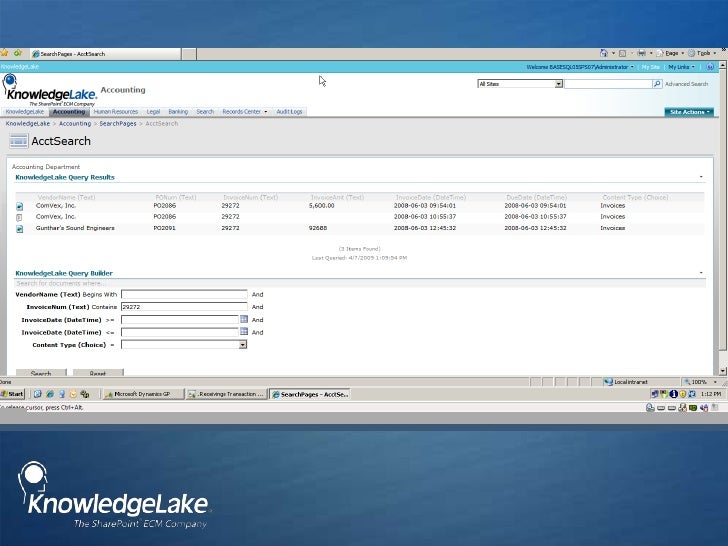This screenshot has height=546, width=728.
Task: Click the Reset button in Query Builder
Action: 98,373
